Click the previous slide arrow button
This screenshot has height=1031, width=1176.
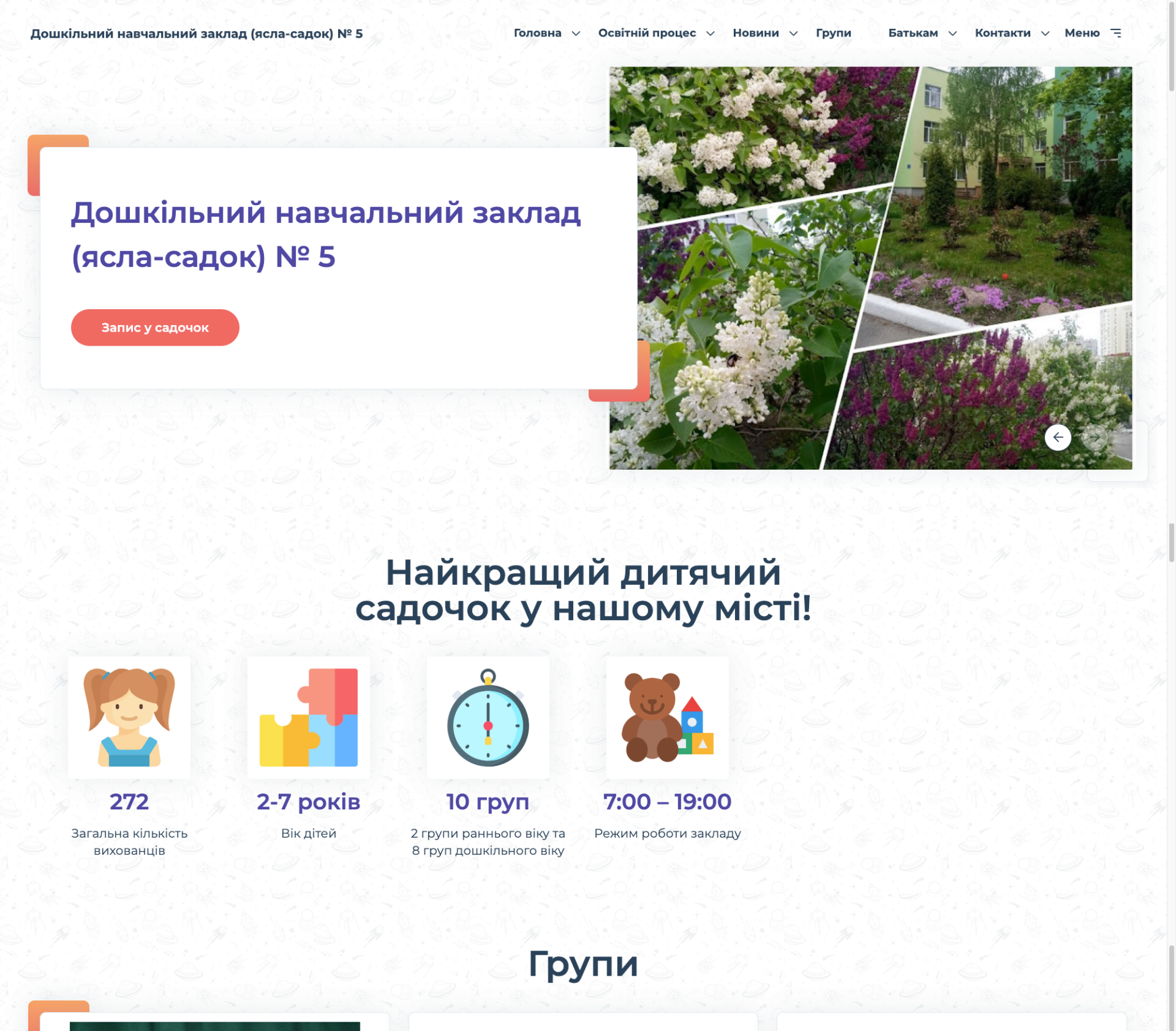pyautogui.click(x=1057, y=437)
